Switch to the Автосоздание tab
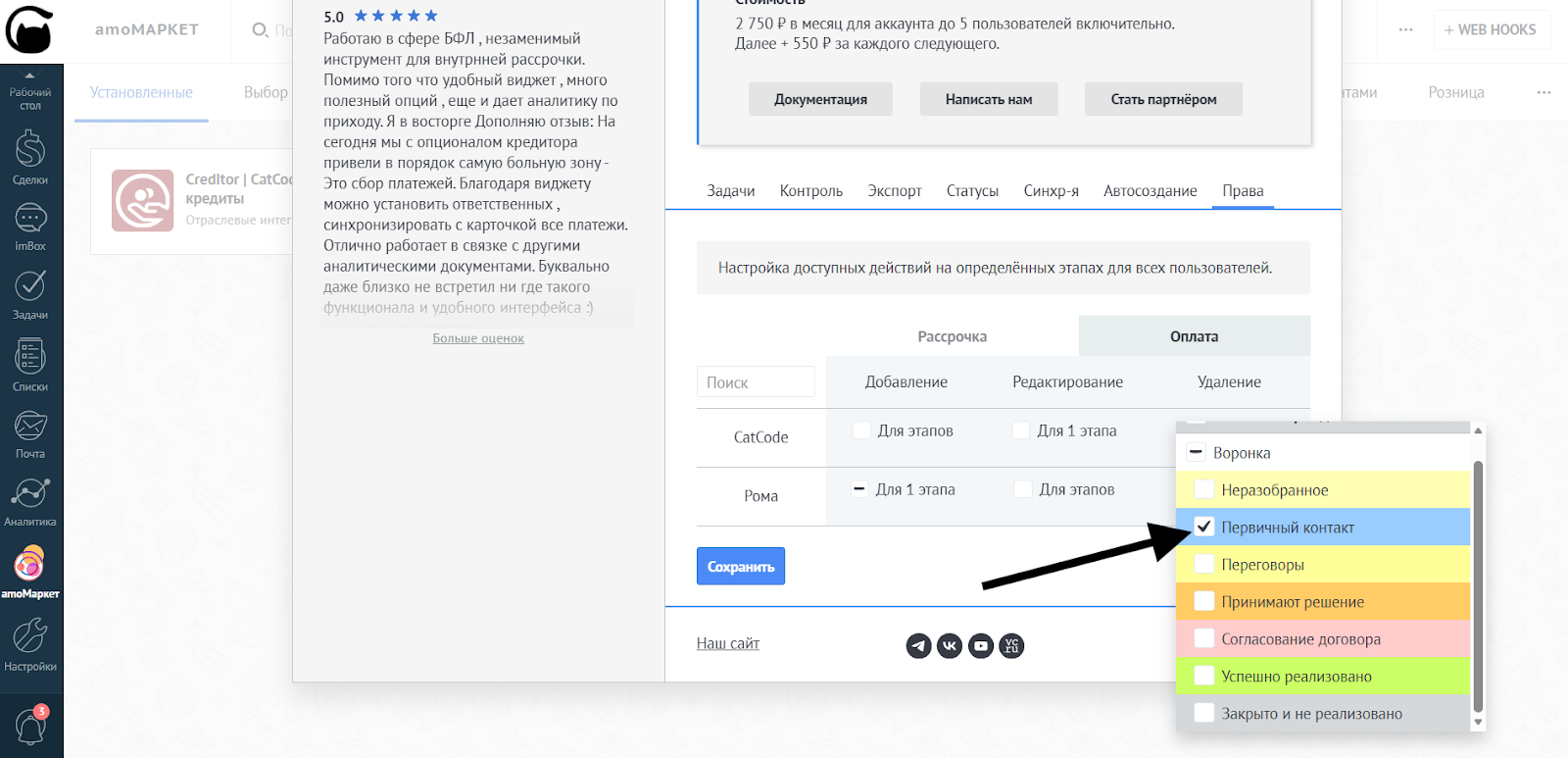 1150,191
